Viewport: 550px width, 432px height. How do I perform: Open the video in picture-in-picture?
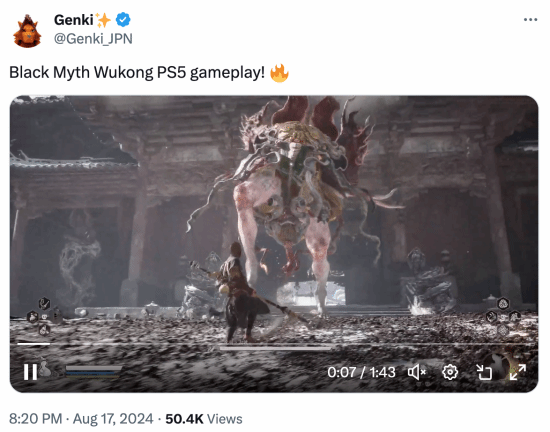pos(484,372)
